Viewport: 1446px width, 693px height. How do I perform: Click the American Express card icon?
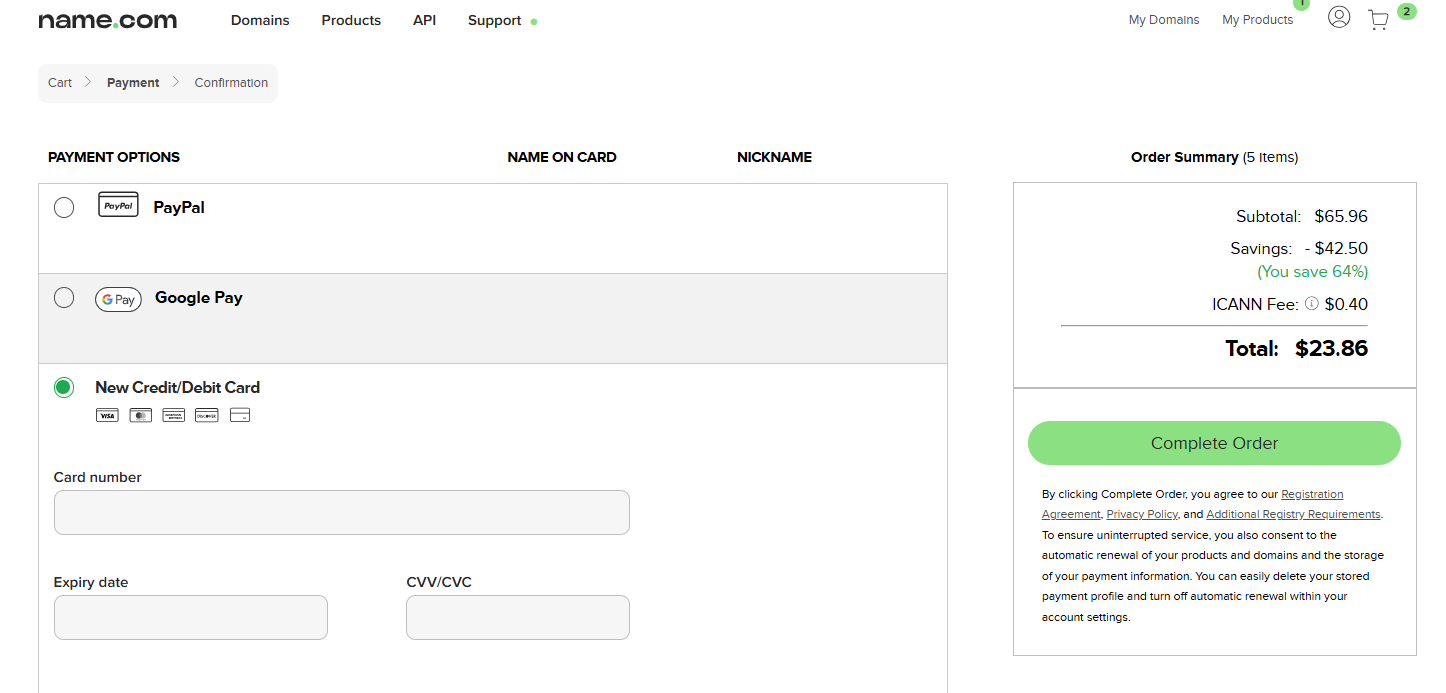173,415
